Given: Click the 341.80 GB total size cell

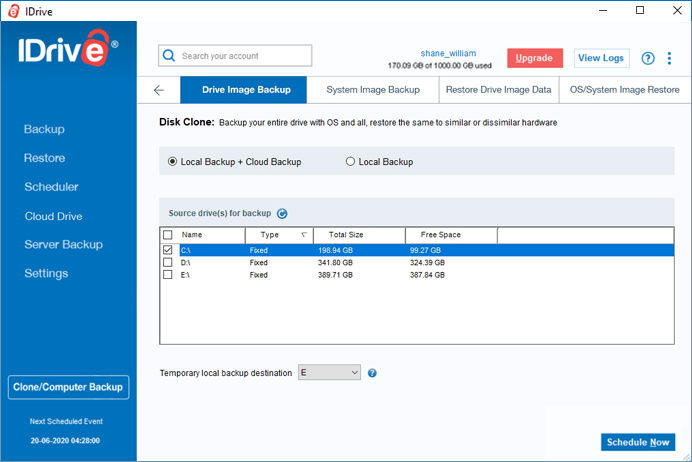Looking at the screenshot, I should tap(335, 263).
